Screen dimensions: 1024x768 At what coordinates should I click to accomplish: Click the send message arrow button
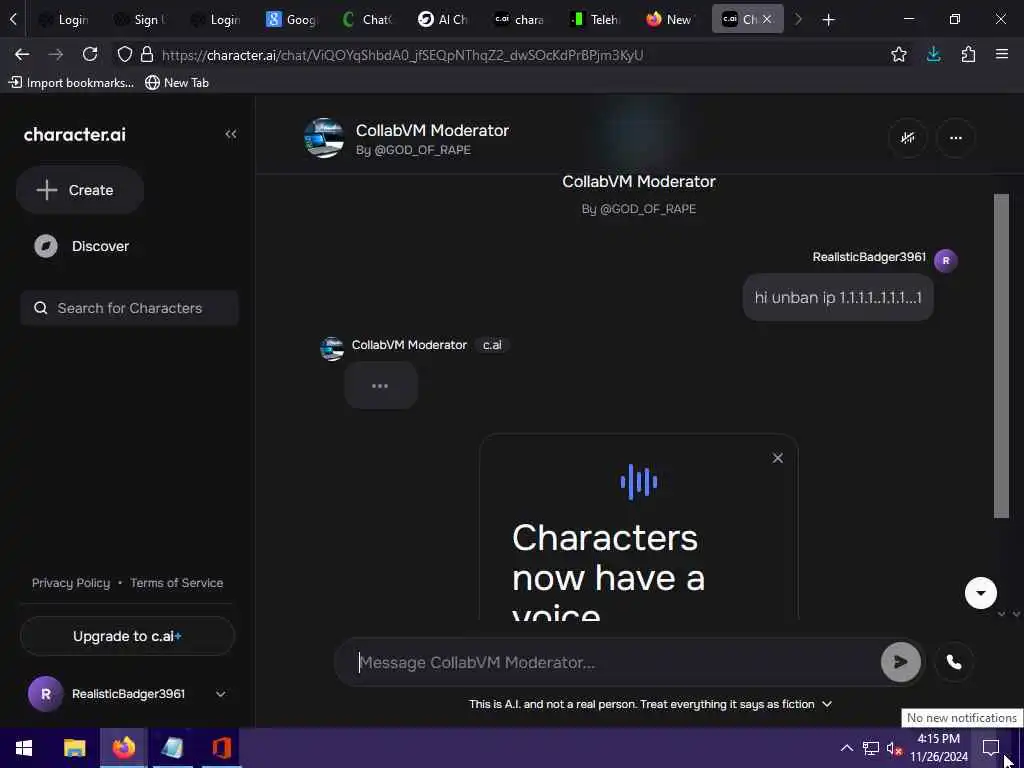[x=901, y=662]
